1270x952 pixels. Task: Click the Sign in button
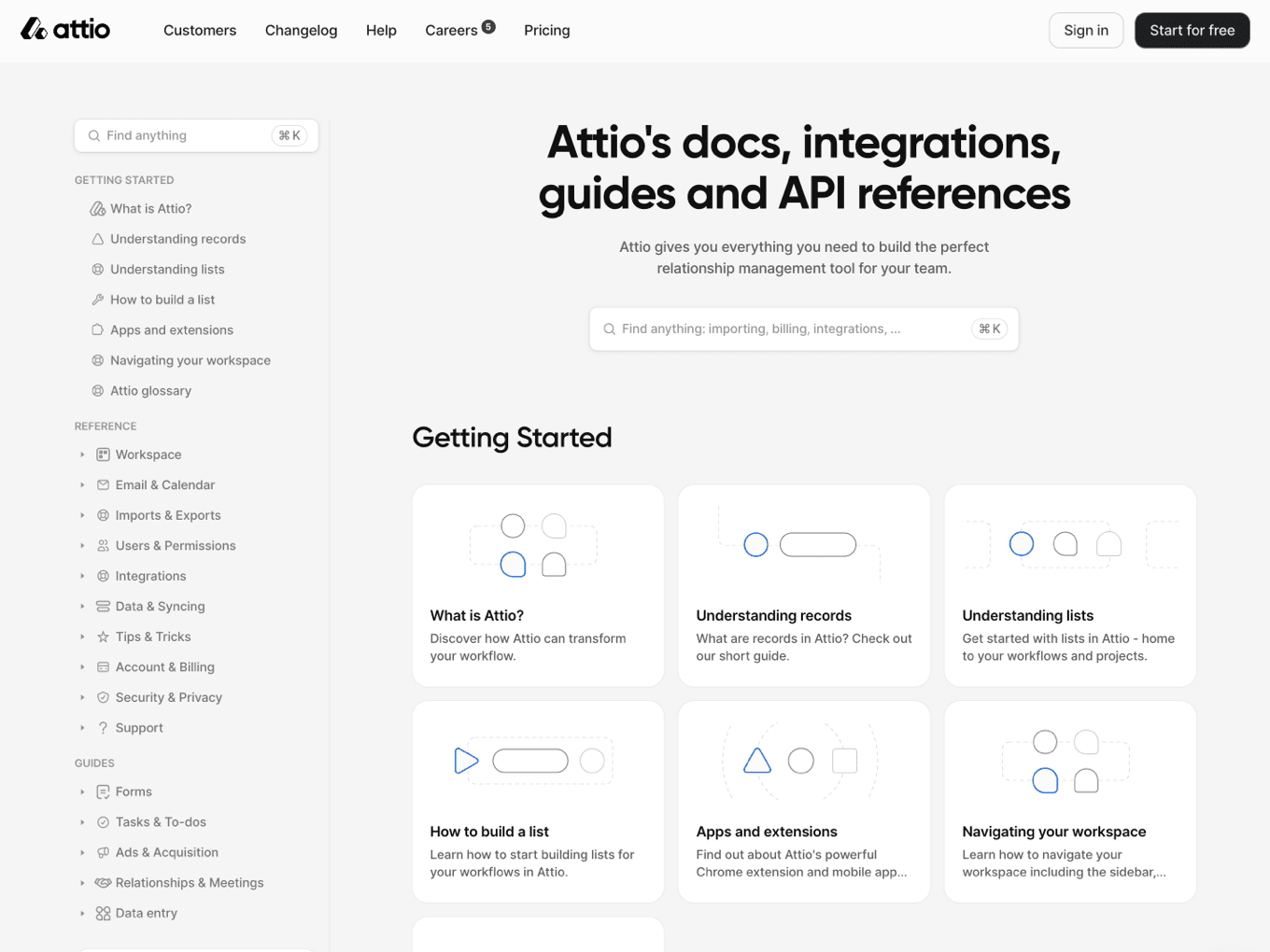pos(1085,30)
